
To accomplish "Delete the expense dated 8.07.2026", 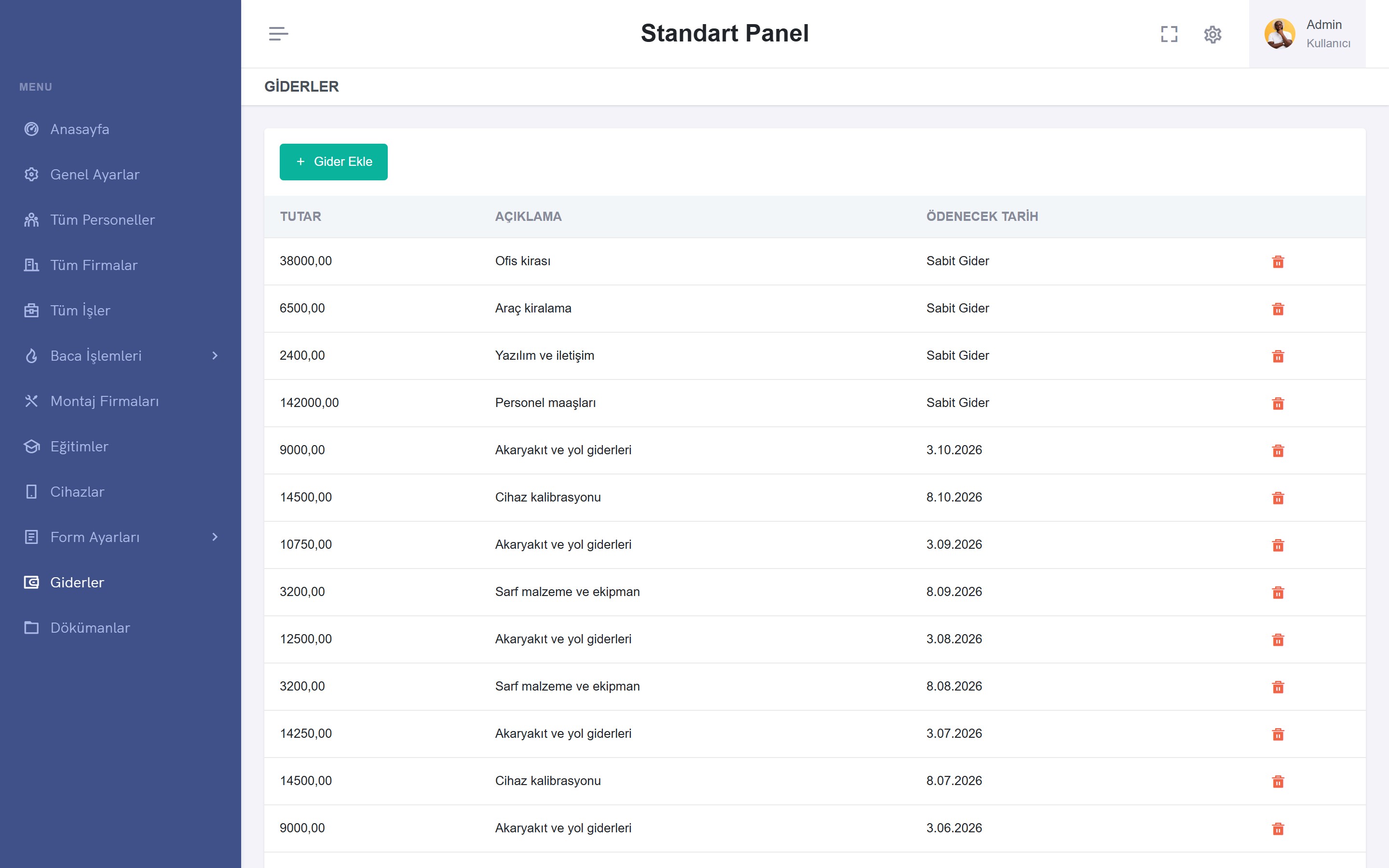I will [1278, 781].
